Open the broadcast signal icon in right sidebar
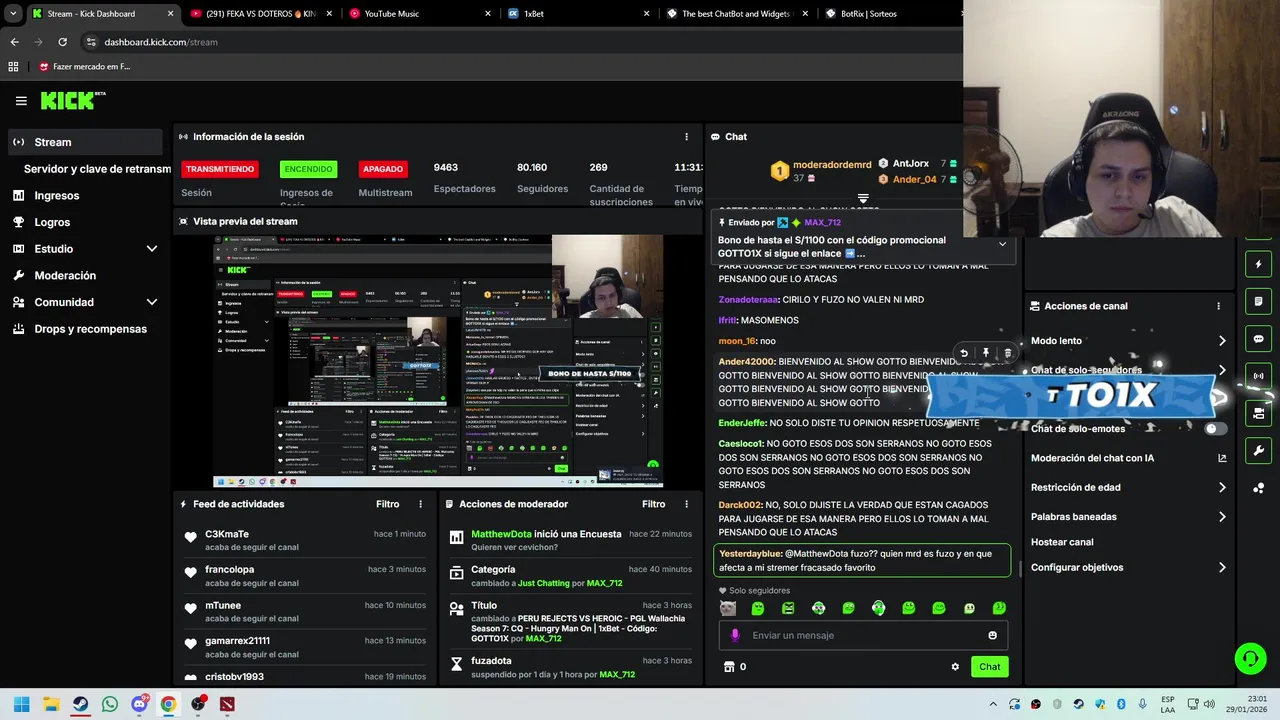Viewport: 1280px width, 720px height. click(x=1258, y=376)
